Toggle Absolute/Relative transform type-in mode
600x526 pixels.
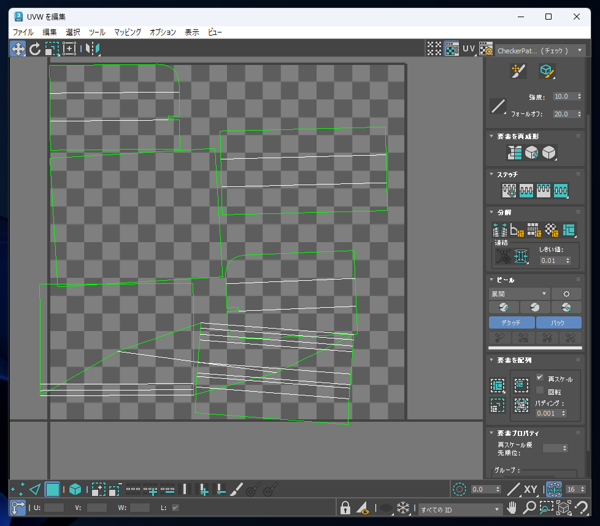[18, 508]
